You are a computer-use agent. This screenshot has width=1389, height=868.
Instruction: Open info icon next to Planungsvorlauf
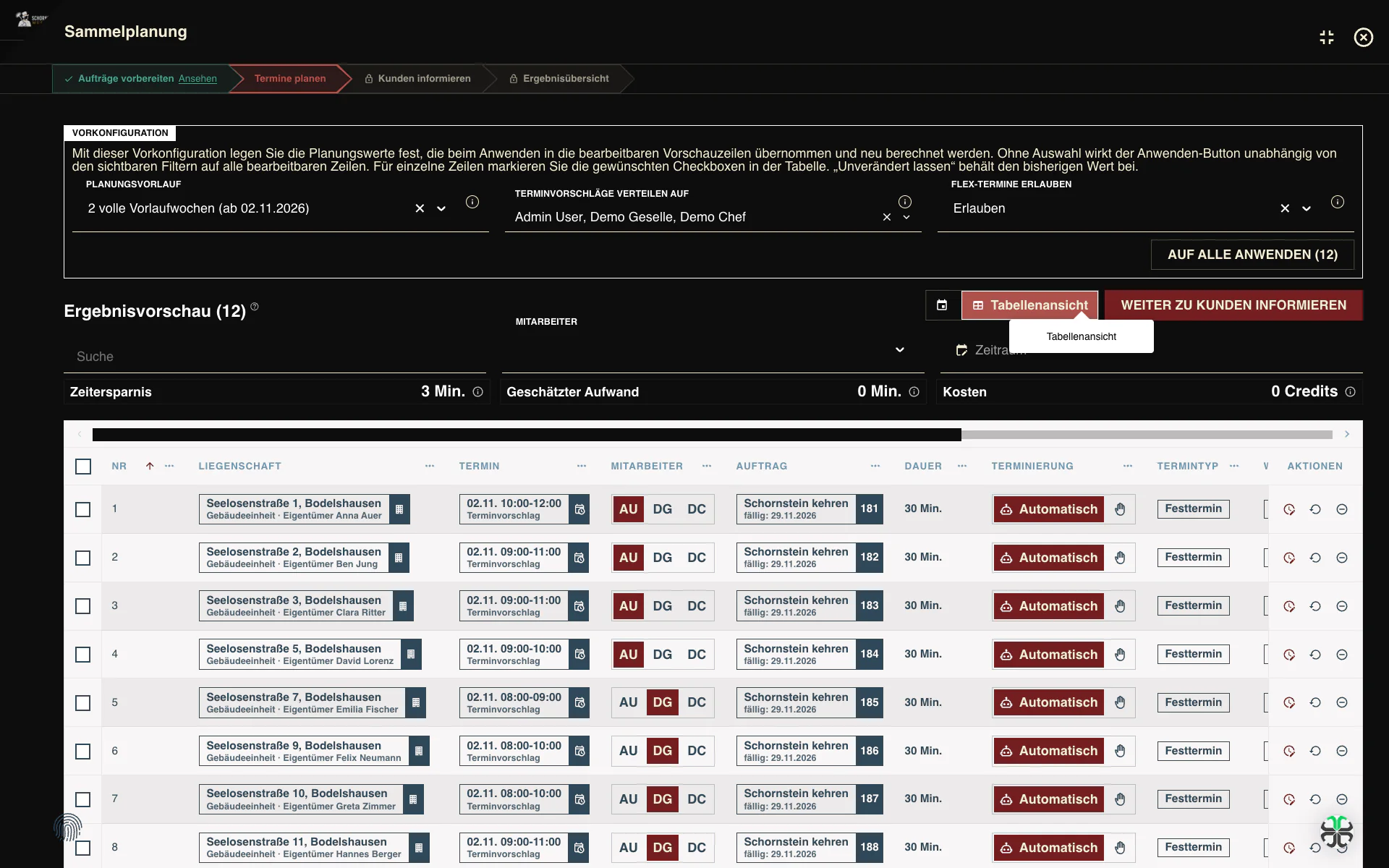(x=472, y=202)
